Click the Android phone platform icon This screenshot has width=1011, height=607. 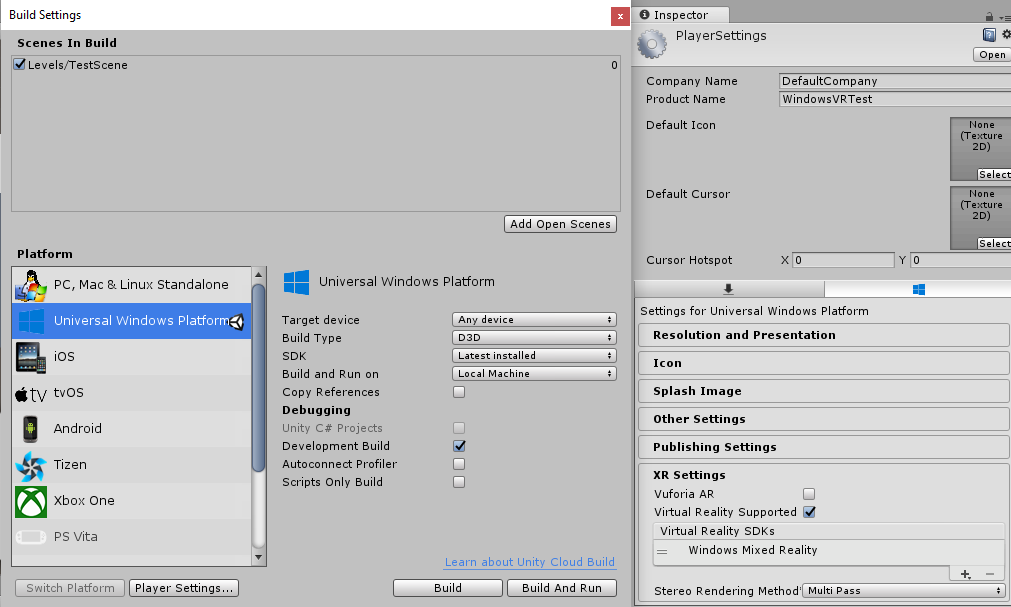pos(30,429)
